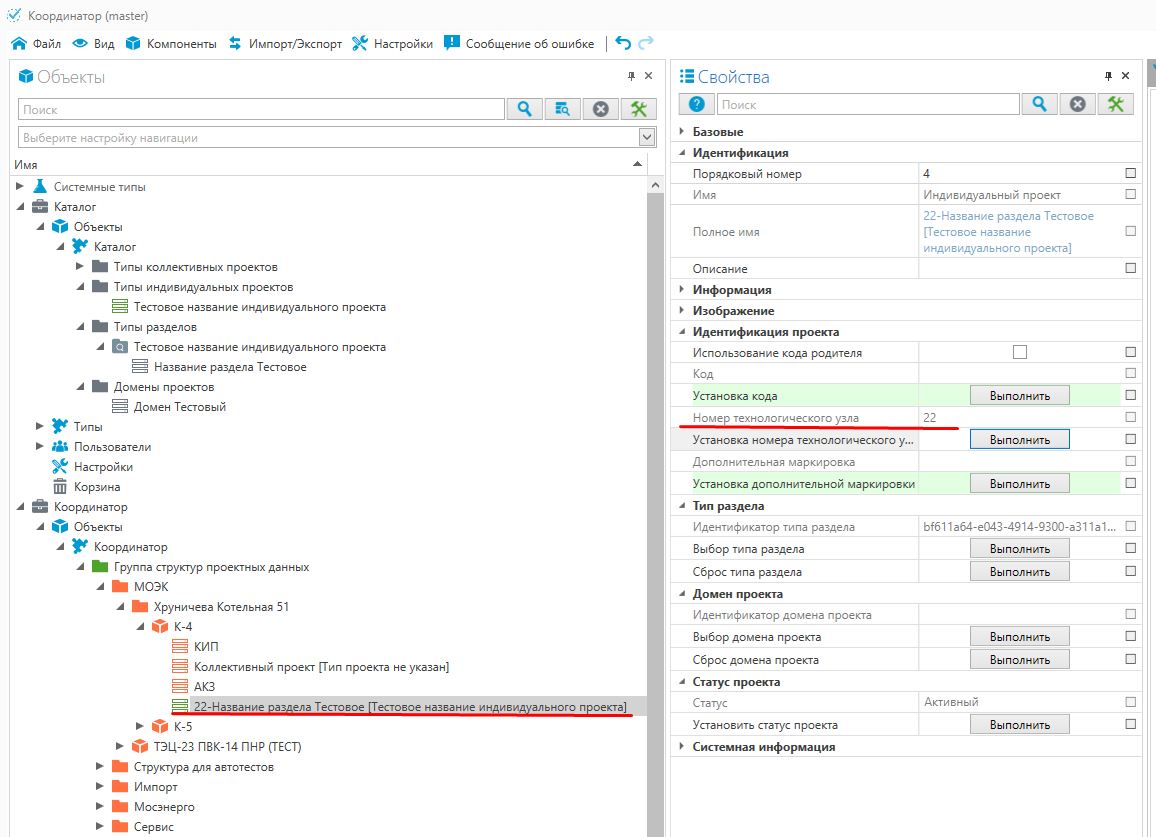Viewport: 1156px width, 837px height.
Task: Tick the checkbox at the 'Описание' row end
Action: (1130, 269)
